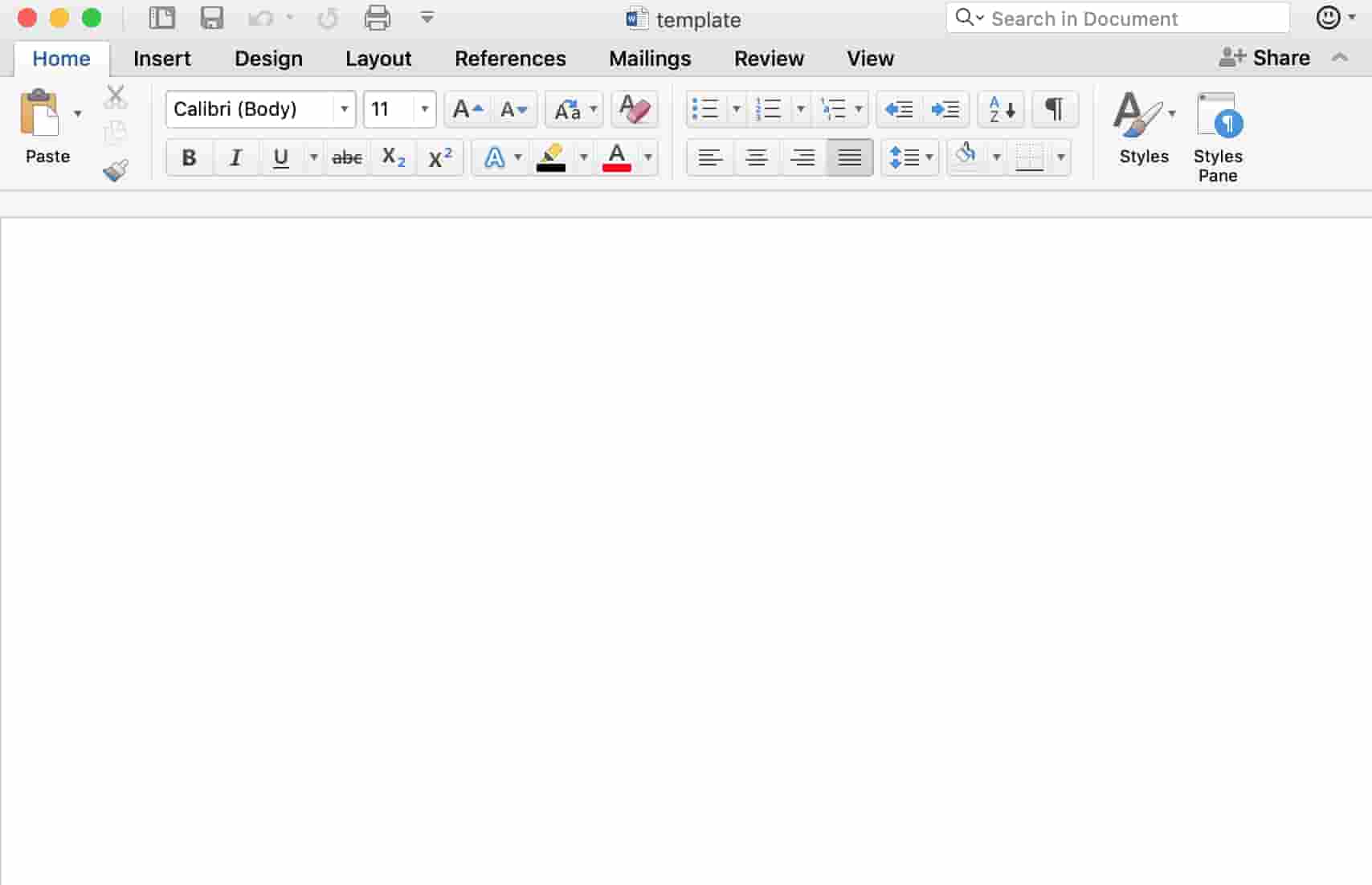The width and height of the screenshot is (1372, 885).
Task: Open the References tab
Action: [510, 59]
